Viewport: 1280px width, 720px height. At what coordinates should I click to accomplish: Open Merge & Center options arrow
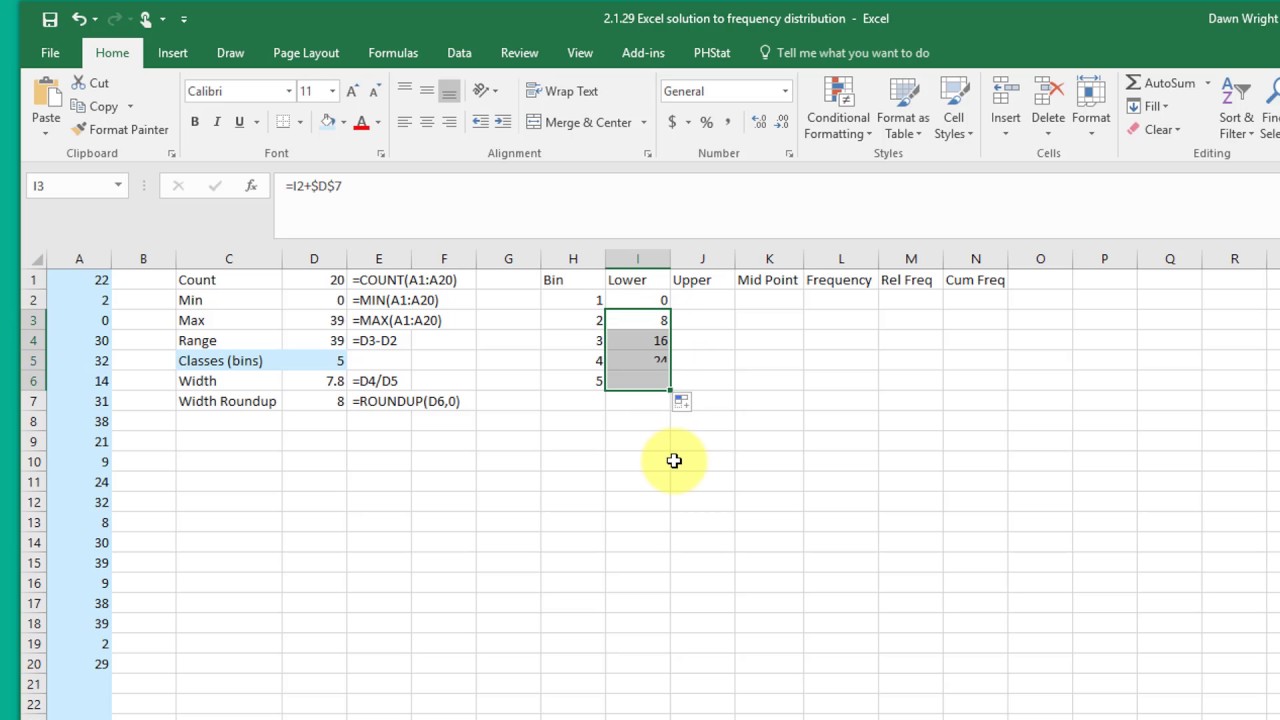pos(643,122)
